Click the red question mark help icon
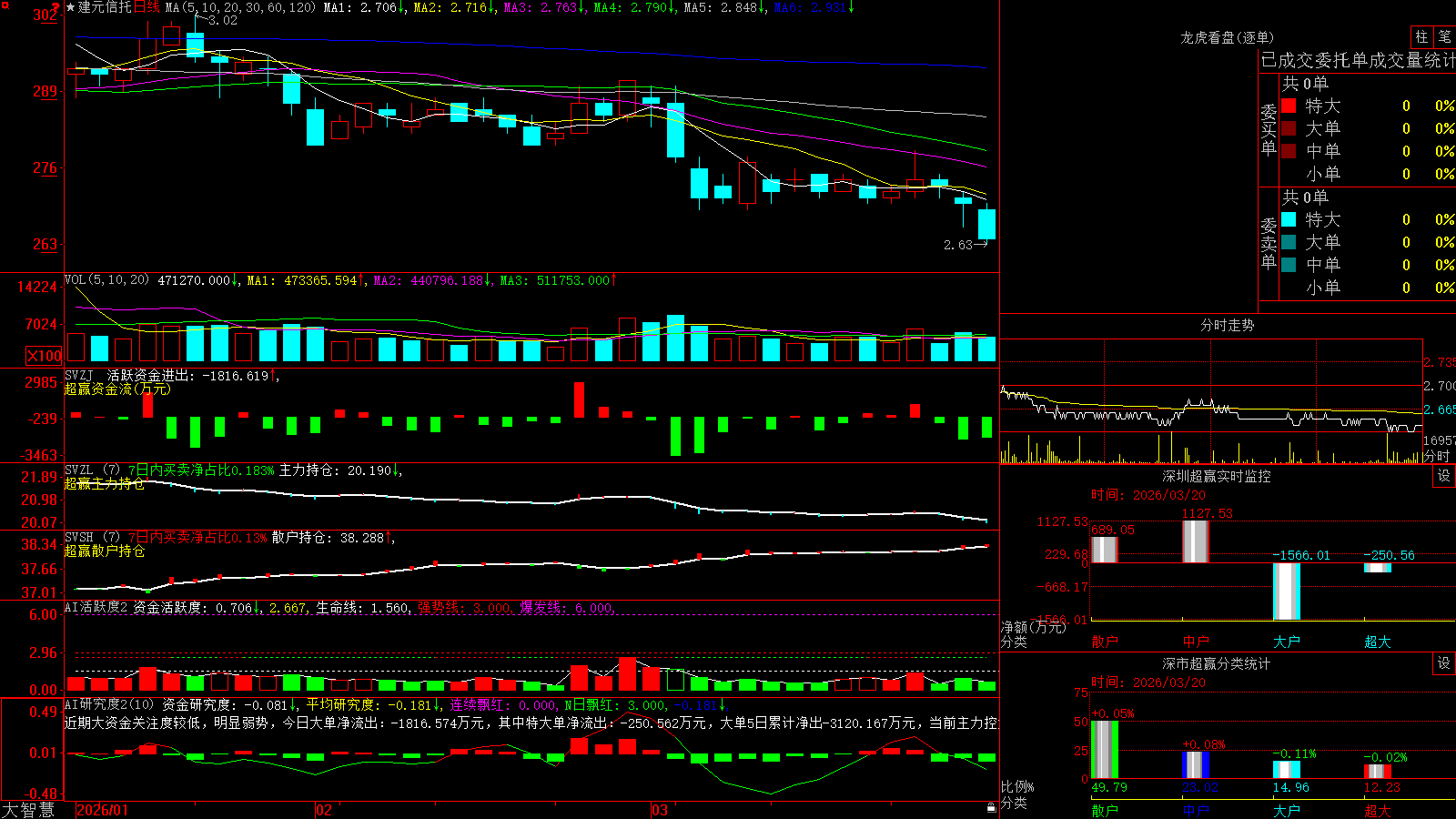The height and width of the screenshot is (819, 1456). coord(56,8)
